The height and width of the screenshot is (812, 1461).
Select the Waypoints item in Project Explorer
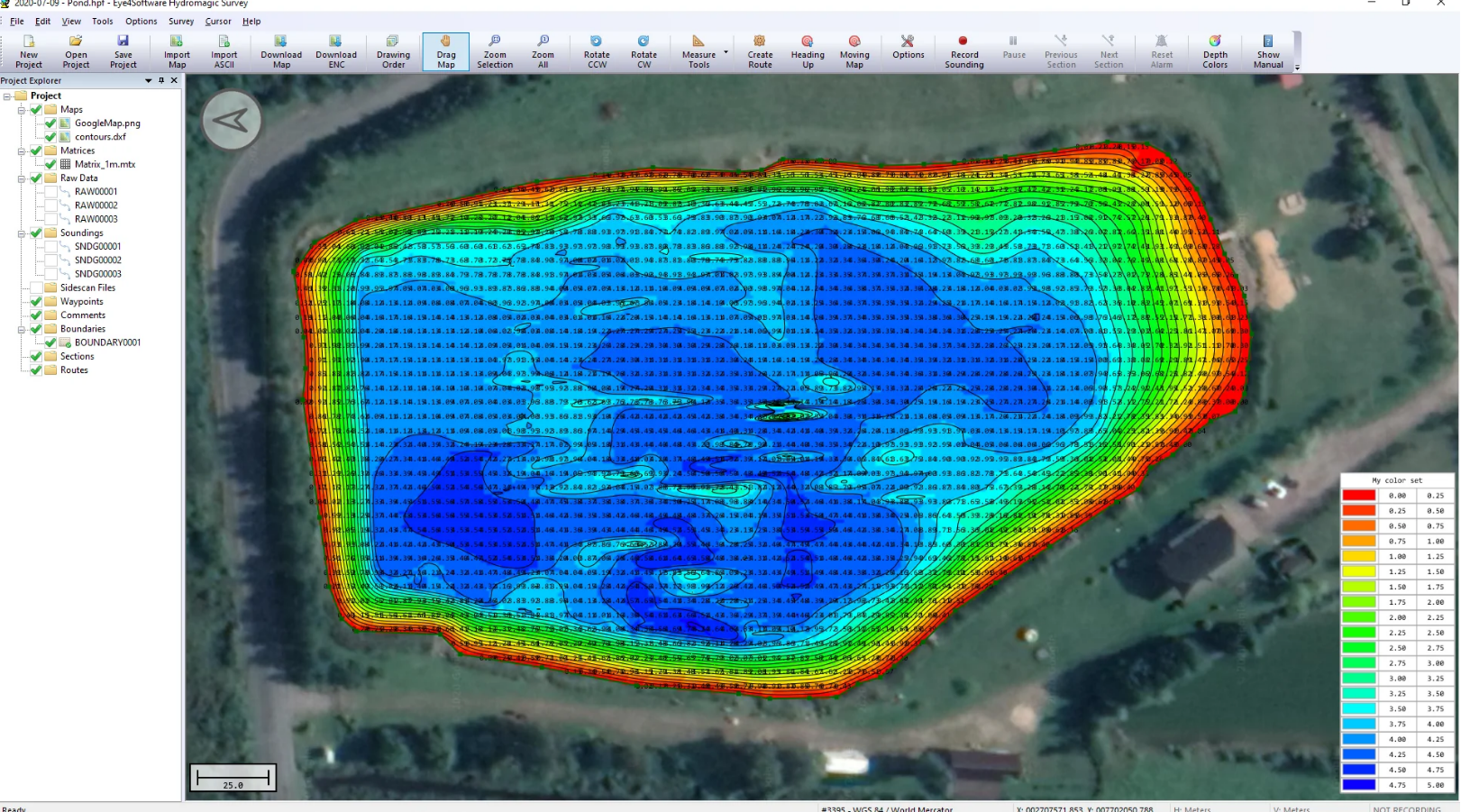pos(81,302)
